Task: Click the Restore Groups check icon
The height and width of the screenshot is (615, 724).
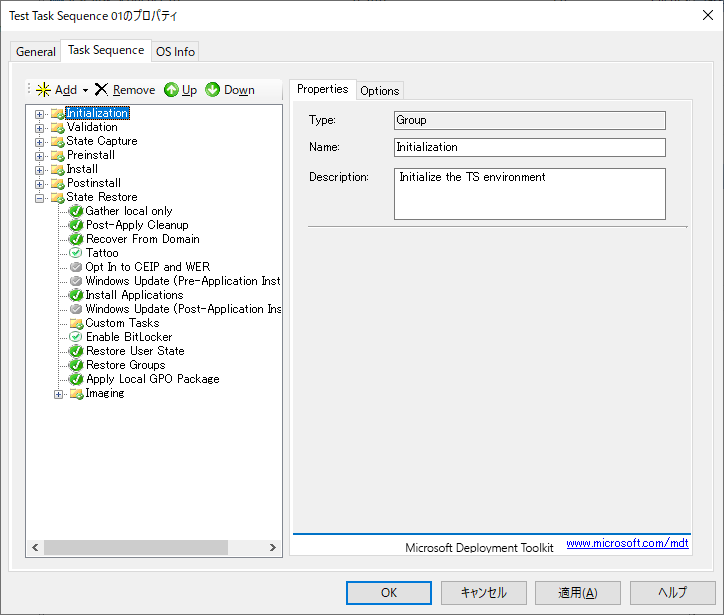Action: click(x=76, y=365)
